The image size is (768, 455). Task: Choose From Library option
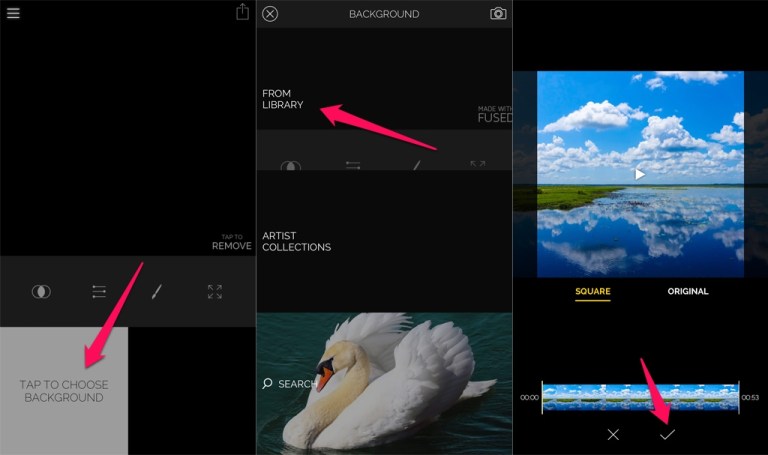pos(283,99)
